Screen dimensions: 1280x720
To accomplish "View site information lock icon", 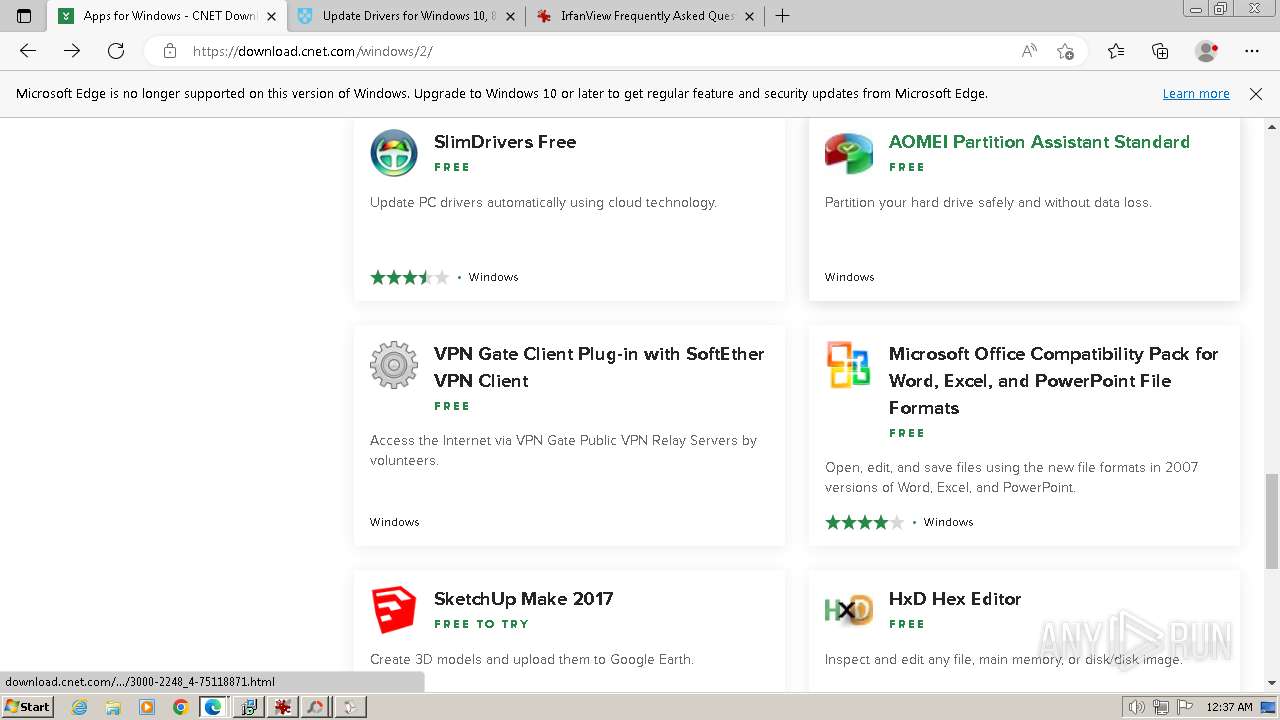I will point(170,51).
